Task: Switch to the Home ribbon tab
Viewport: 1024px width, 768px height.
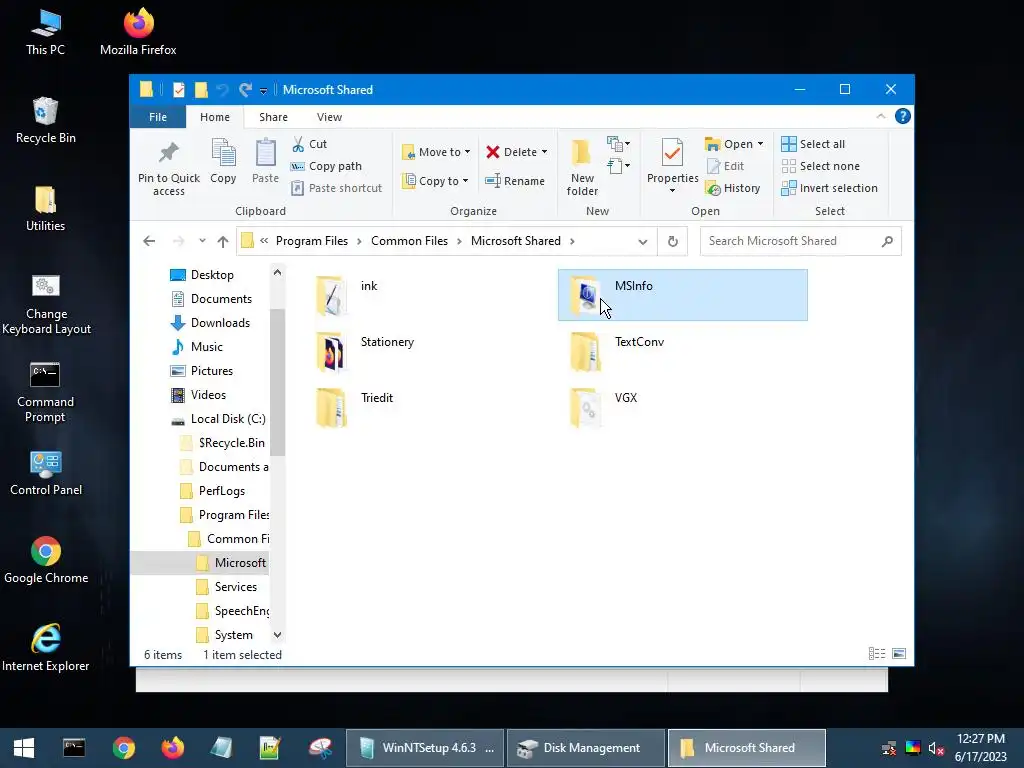Action: click(215, 117)
